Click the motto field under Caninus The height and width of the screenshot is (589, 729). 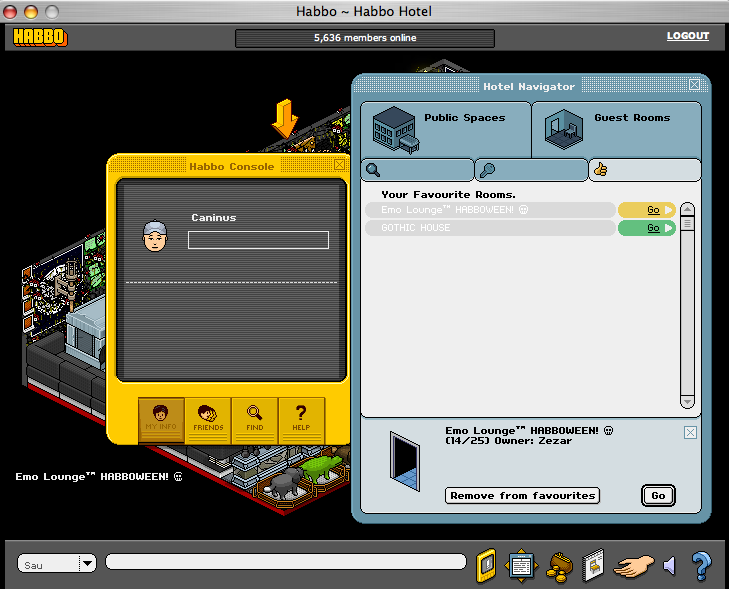click(x=258, y=240)
